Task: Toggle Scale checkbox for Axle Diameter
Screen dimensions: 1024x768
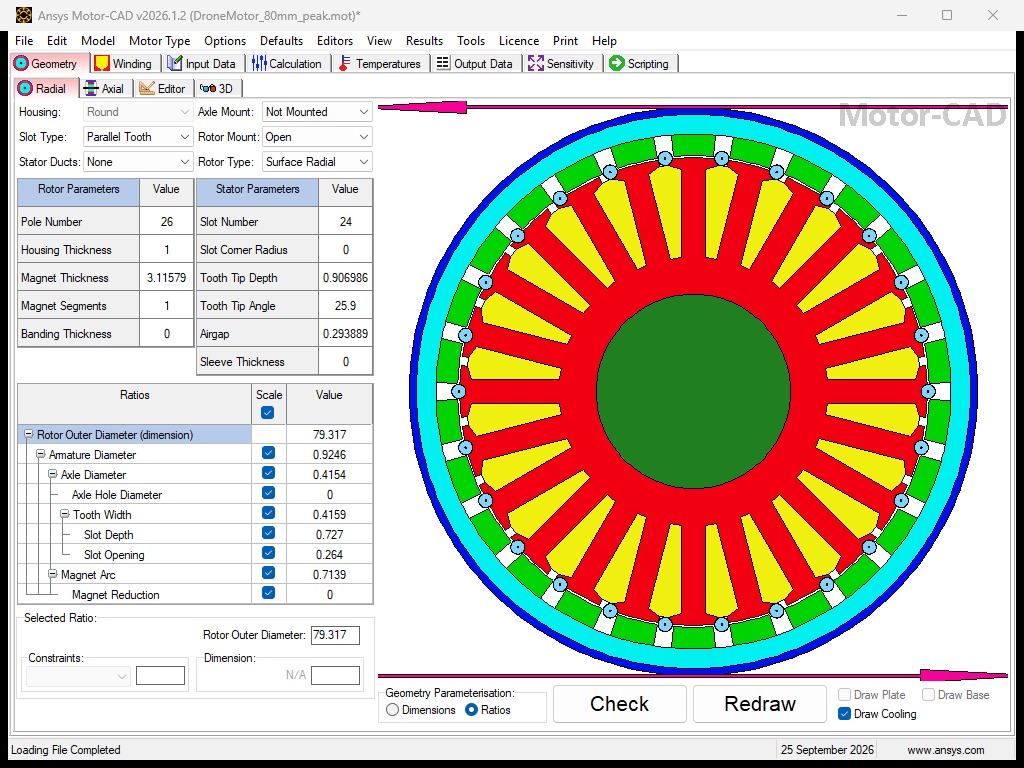Action: 268,473
